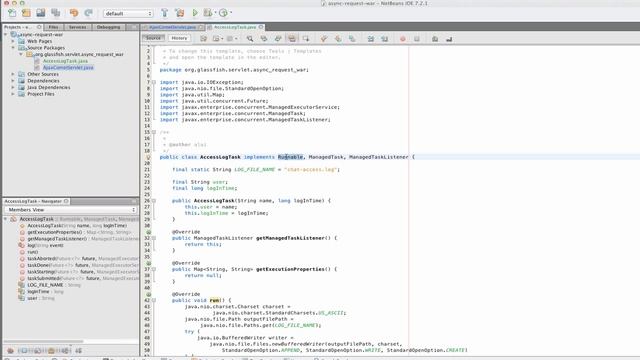Run the project with green play icon
This screenshot has width=640, height=360.
point(195,13)
